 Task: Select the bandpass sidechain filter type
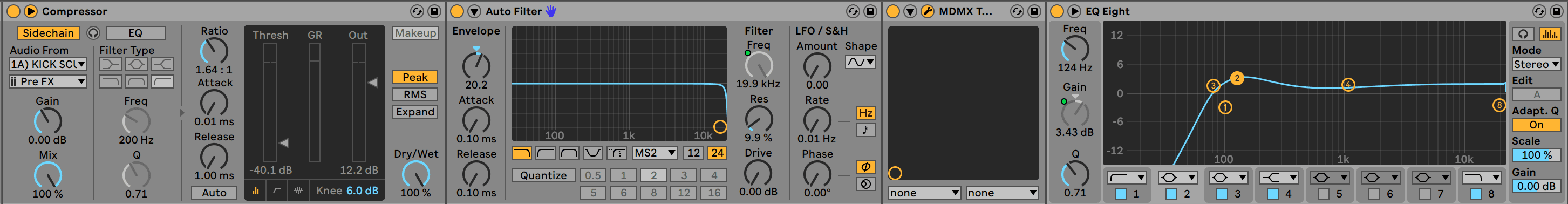137,81
